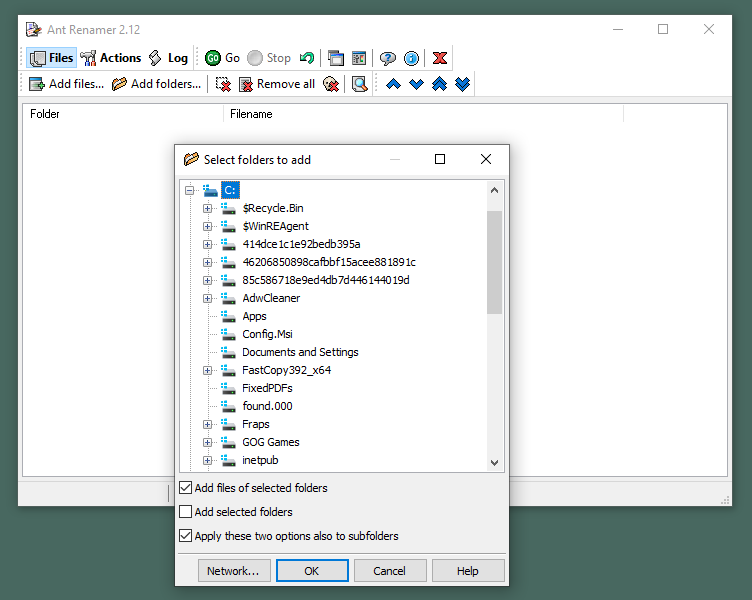The width and height of the screenshot is (752, 600).
Task: Click the inetpub folder icon
Action: click(228, 460)
